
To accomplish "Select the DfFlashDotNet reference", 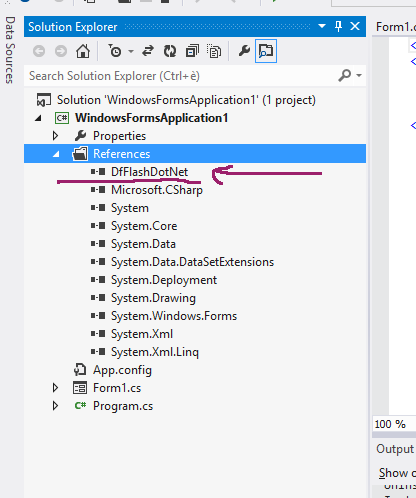I will 149,172.
